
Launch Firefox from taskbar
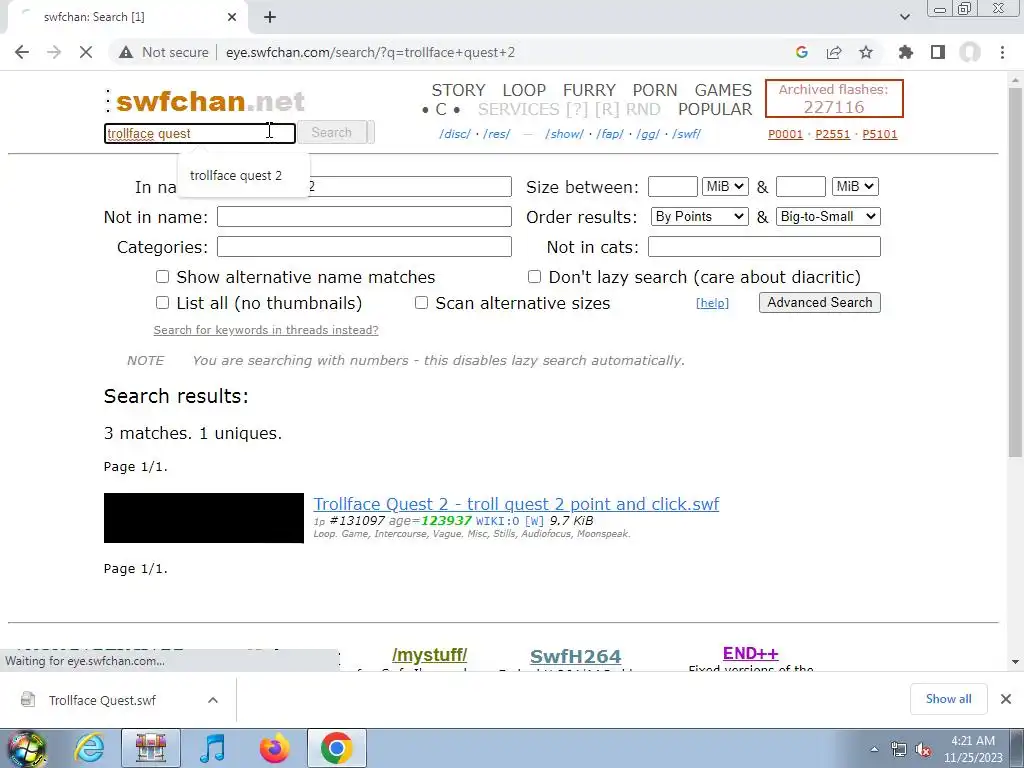[x=274, y=748]
